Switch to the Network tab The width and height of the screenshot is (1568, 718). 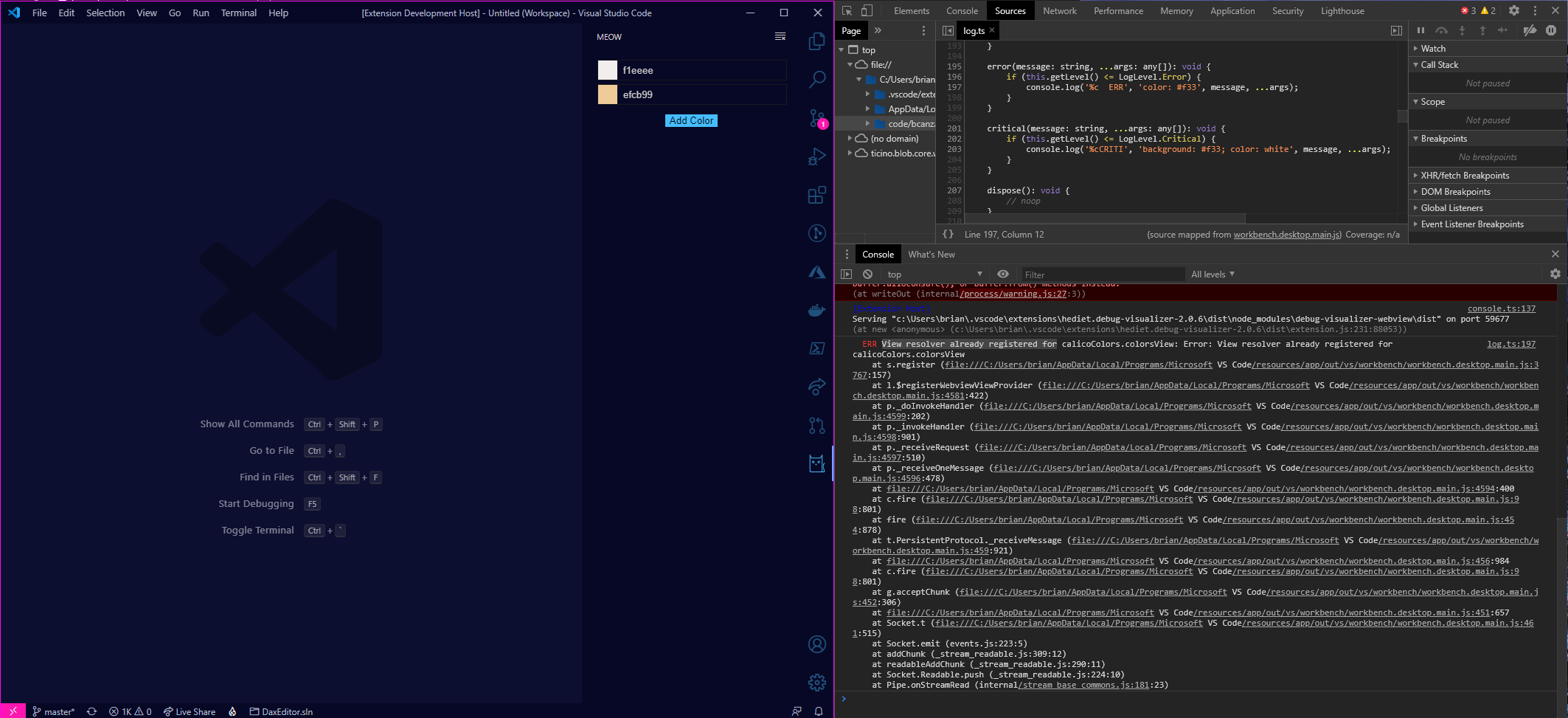click(x=1060, y=10)
